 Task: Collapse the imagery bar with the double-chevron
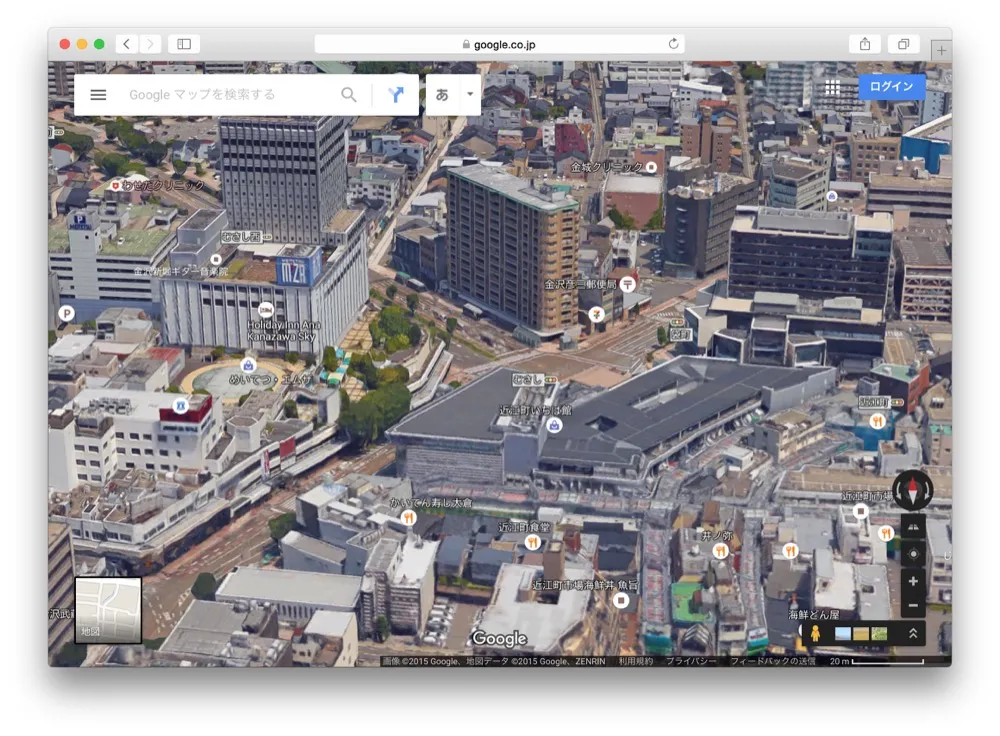[913, 632]
